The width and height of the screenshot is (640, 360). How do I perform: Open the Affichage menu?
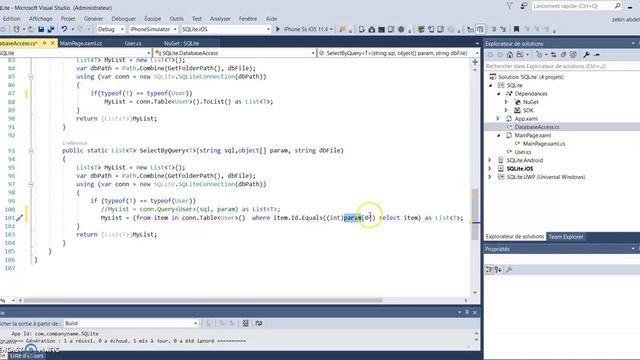40,19
